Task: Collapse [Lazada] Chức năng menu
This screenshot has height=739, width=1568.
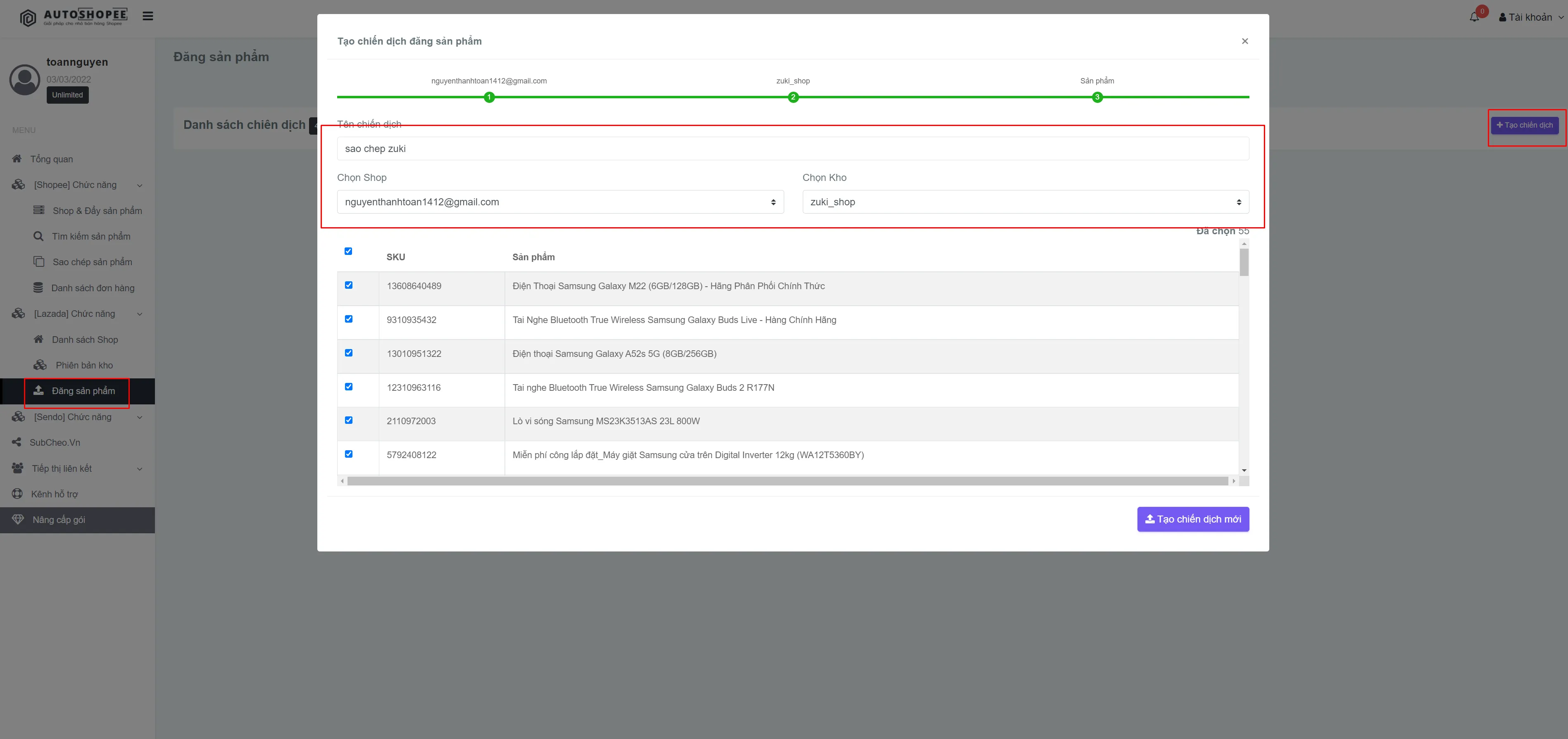Action: pyautogui.click(x=77, y=314)
